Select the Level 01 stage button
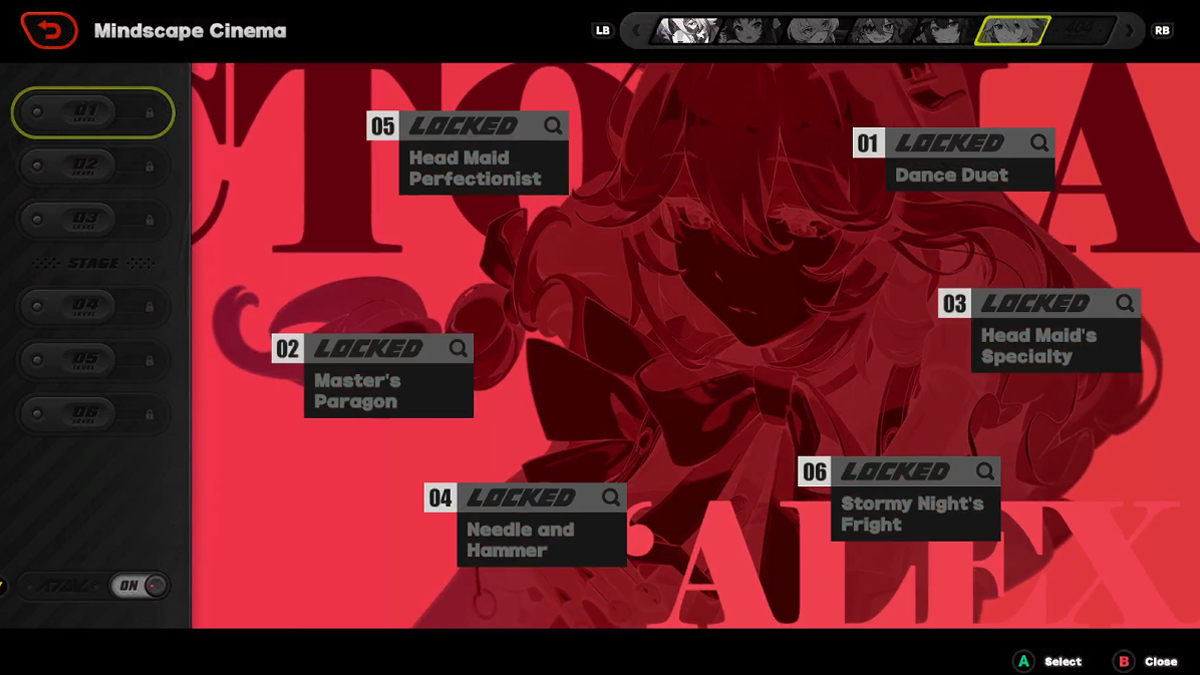 [x=93, y=112]
